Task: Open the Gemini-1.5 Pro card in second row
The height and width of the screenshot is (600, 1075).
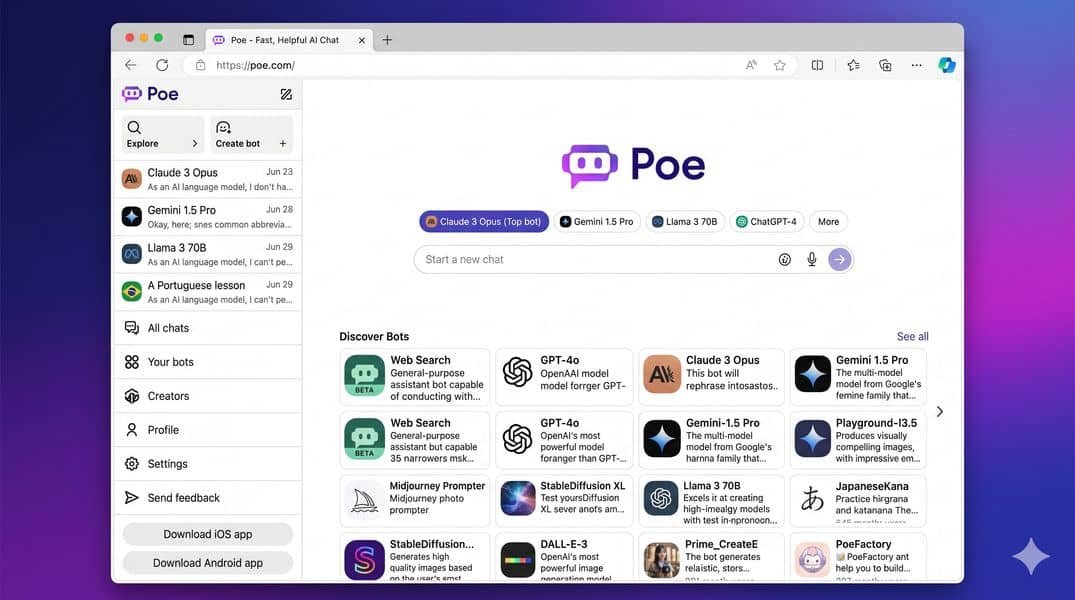Action: (x=711, y=440)
